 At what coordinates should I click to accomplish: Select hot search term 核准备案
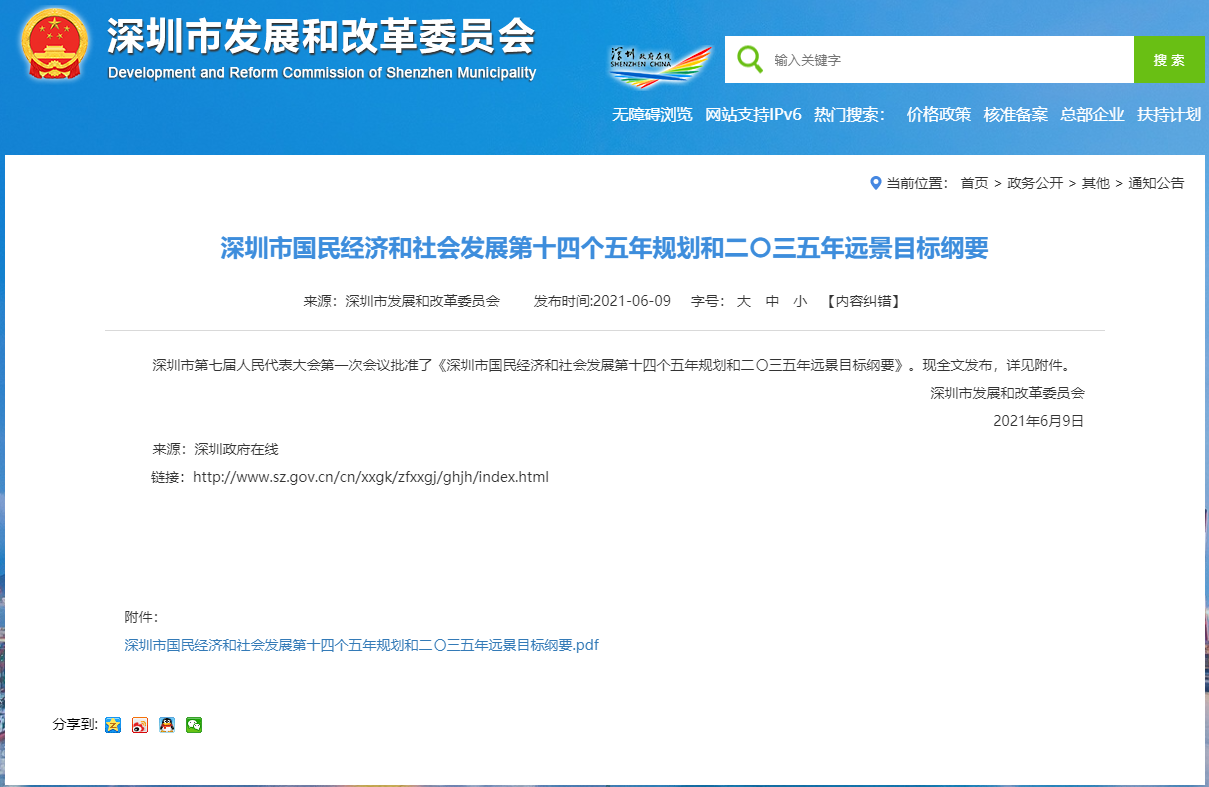tap(1015, 114)
